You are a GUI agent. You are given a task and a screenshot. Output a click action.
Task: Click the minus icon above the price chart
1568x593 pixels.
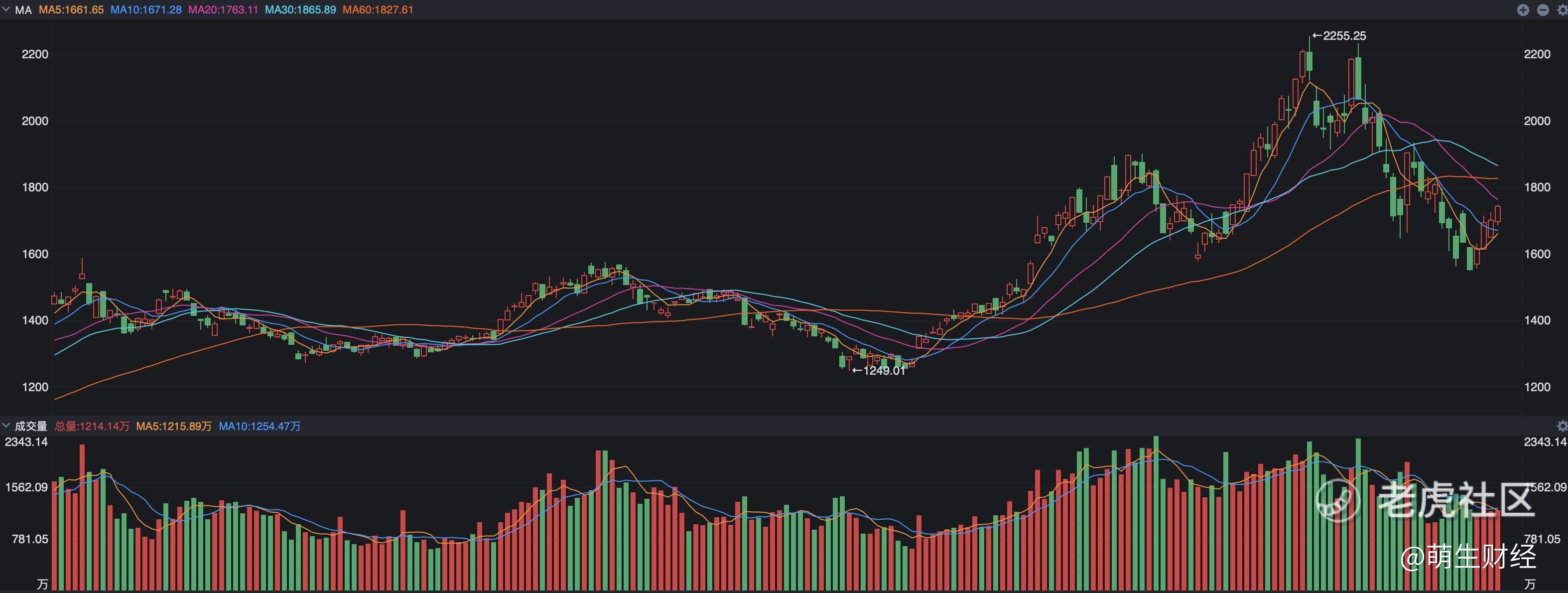(1543, 10)
